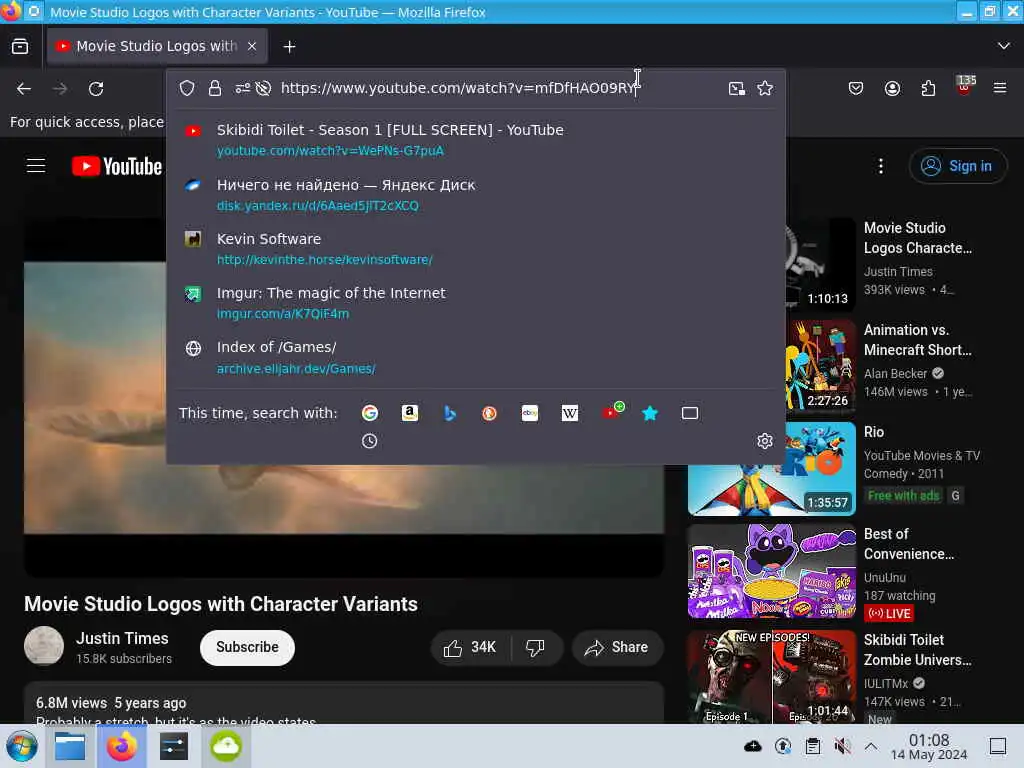Select Imgur magic of the Internet suggestion
Screen dimensions: 1024x768
pyautogui.click(x=476, y=303)
